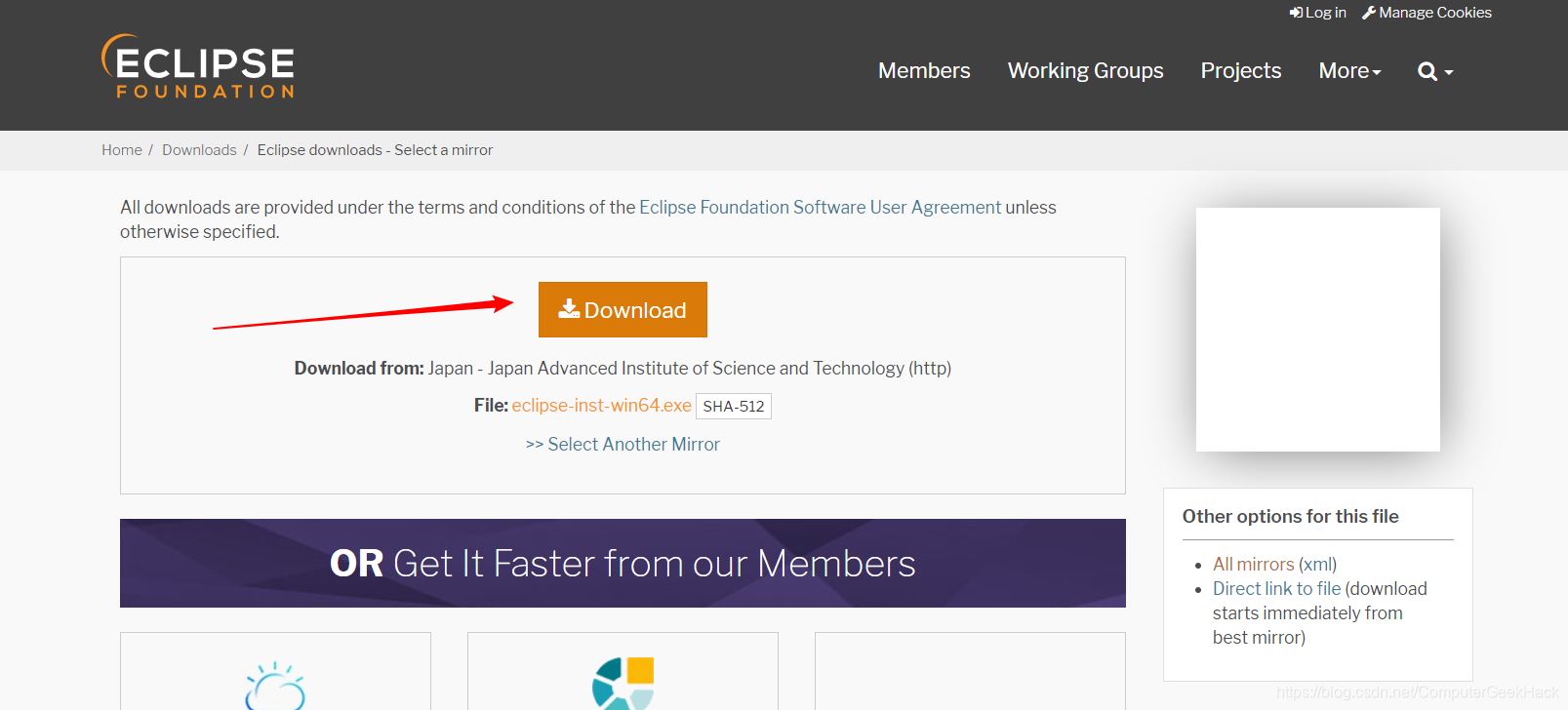Expand the More dropdown menu
1568x710 pixels.
click(1350, 71)
